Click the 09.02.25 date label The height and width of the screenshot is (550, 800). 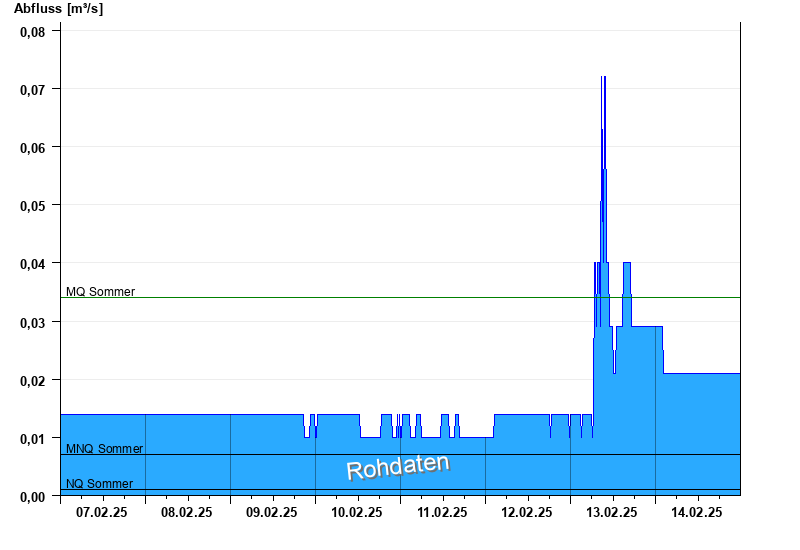[271, 512]
